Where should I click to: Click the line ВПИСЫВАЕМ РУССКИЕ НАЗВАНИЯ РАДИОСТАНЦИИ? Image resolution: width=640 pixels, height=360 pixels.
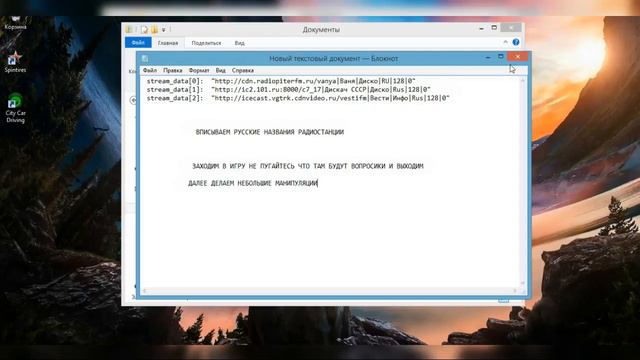(270, 132)
